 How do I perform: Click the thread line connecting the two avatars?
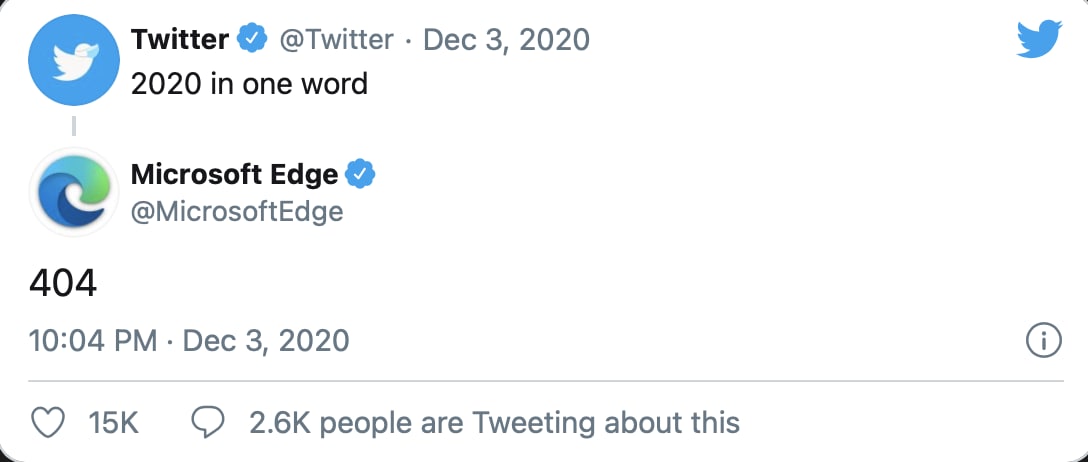pyautogui.click(x=73, y=127)
